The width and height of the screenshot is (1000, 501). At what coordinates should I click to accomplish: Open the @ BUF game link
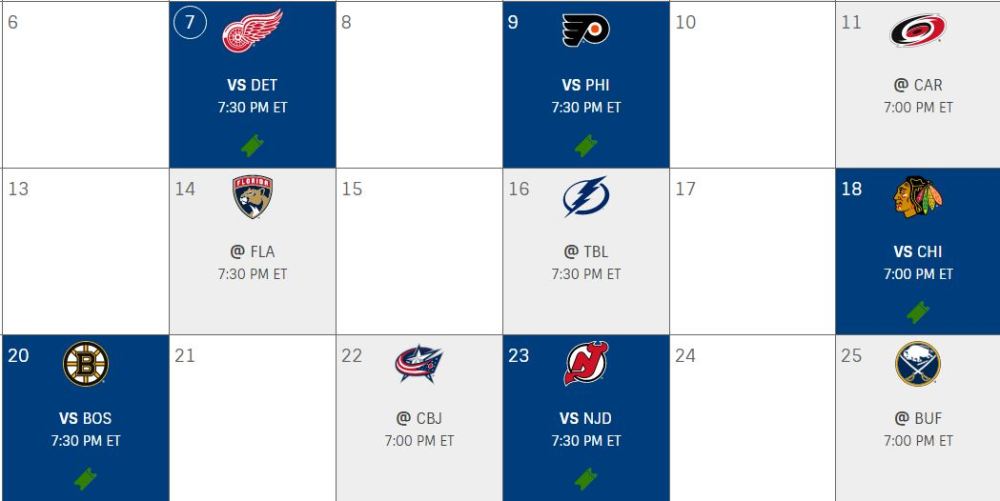[x=918, y=419]
